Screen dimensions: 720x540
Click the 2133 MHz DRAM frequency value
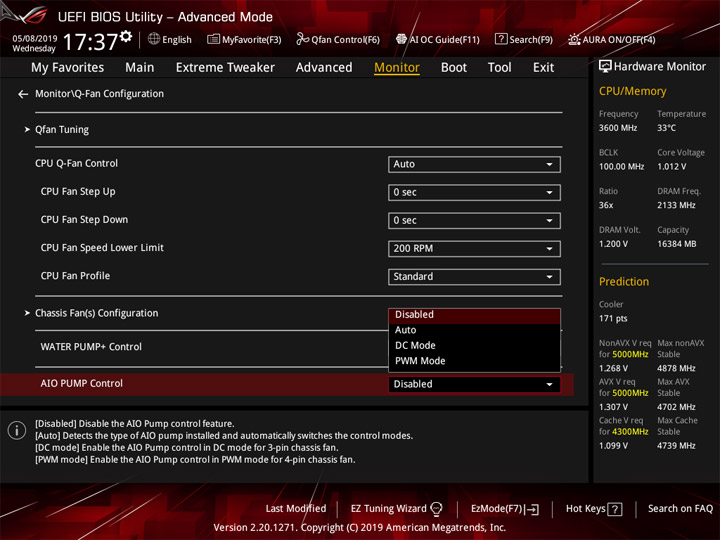click(676, 205)
